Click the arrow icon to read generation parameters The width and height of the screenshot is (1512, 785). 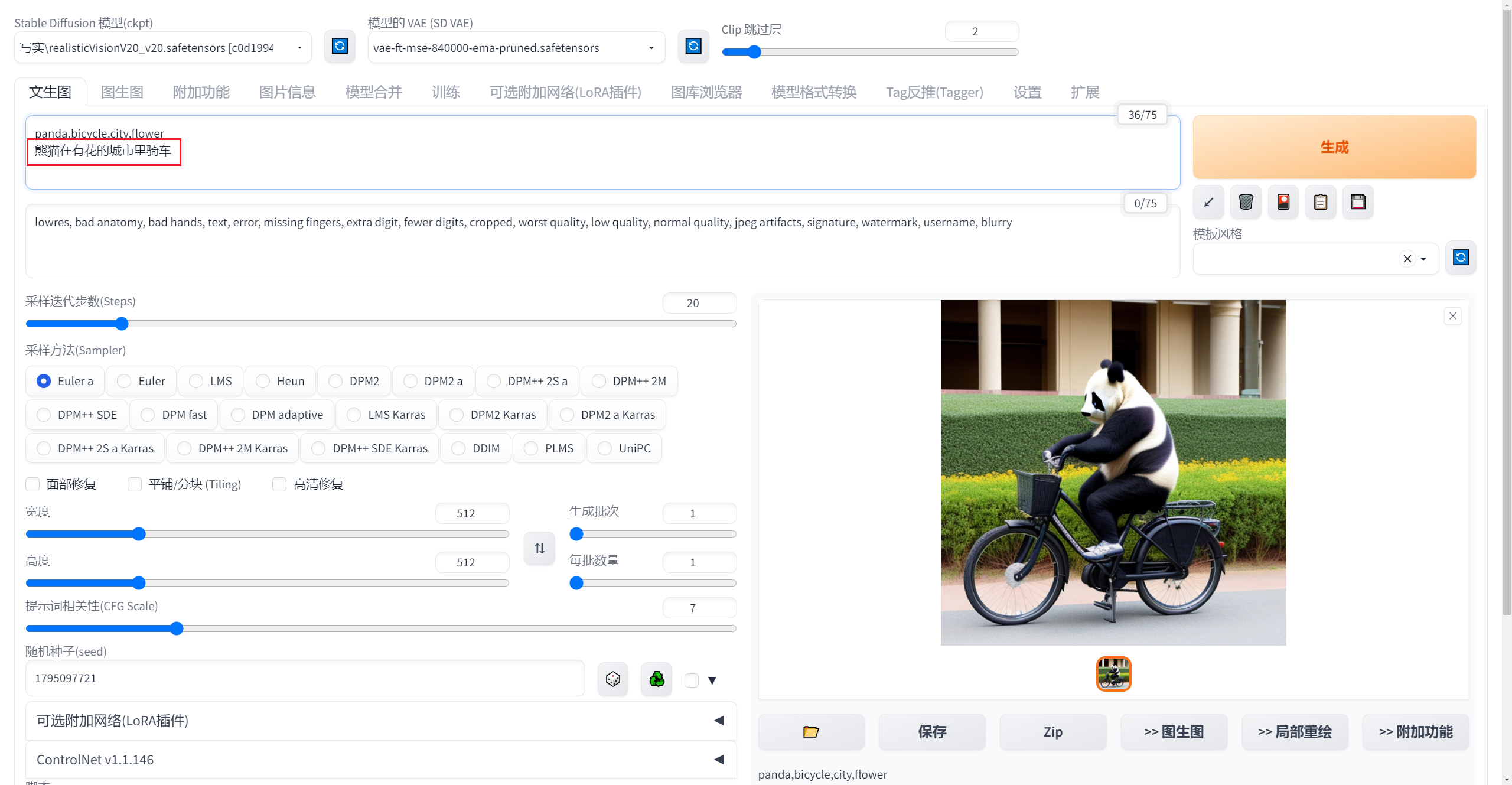pos(1208,202)
